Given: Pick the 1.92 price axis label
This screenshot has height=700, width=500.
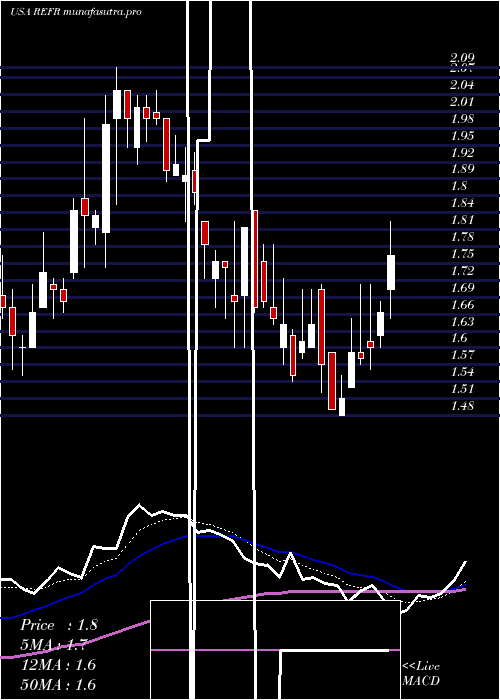Looking at the screenshot, I should coord(462,153).
